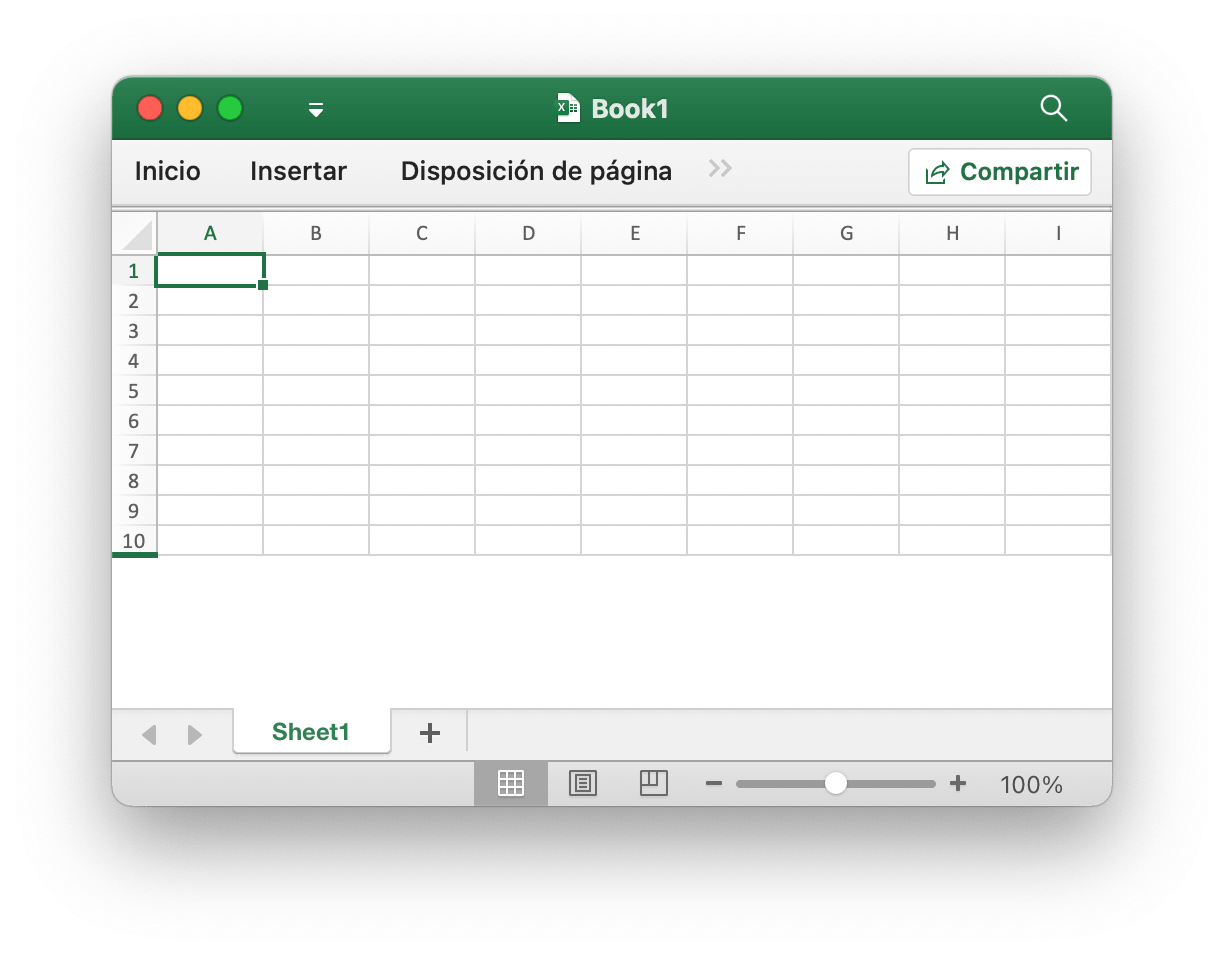
Task: Click the next sheet navigation arrow
Action: tap(194, 733)
